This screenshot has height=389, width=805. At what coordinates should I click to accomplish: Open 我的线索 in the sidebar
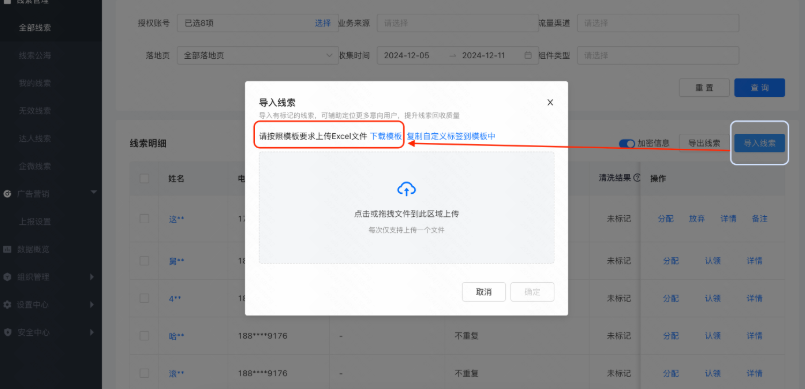[35, 83]
